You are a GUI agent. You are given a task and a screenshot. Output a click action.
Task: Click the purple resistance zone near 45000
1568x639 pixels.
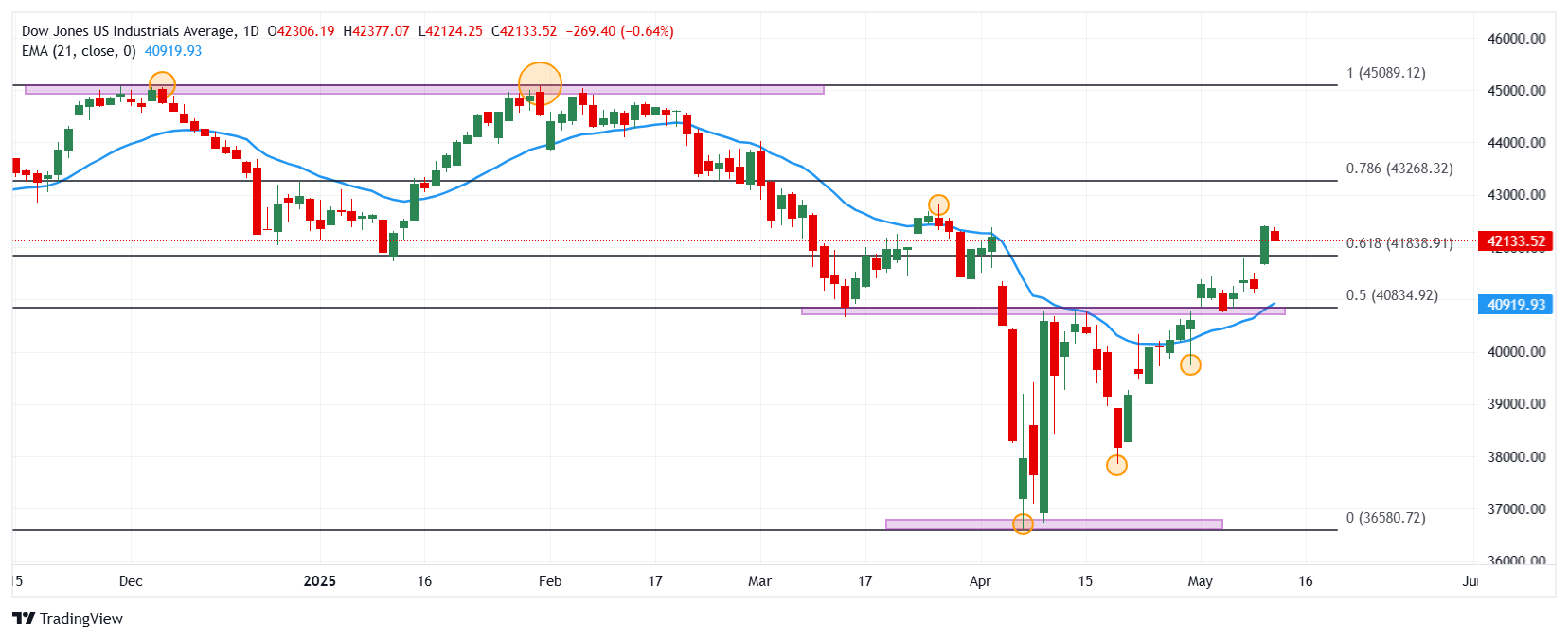click(x=424, y=90)
